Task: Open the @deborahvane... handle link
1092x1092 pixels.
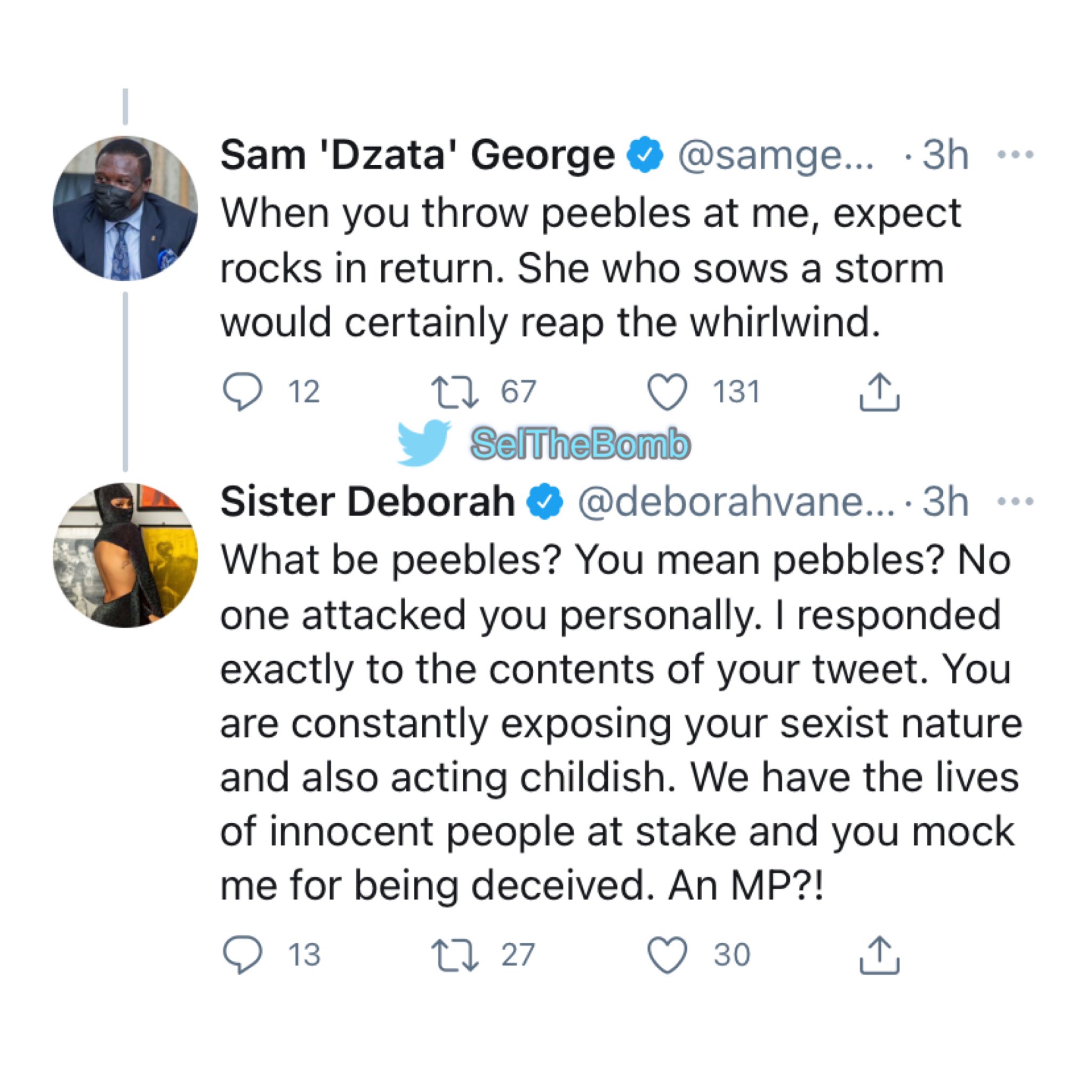Action: (x=736, y=502)
